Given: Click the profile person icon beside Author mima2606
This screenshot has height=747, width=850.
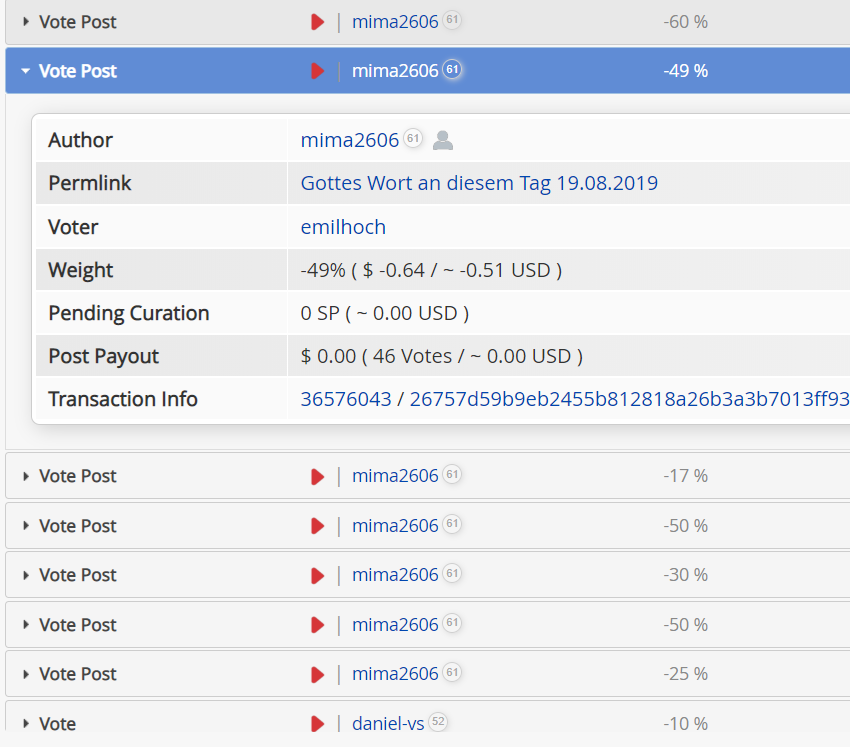Looking at the screenshot, I should pos(443,140).
